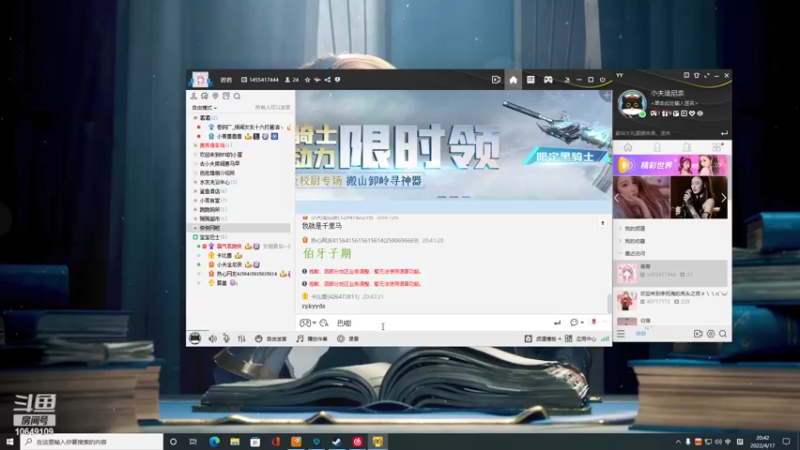
Task: Click the video camera icon at the bottom of the YY window
Action: tap(698, 334)
